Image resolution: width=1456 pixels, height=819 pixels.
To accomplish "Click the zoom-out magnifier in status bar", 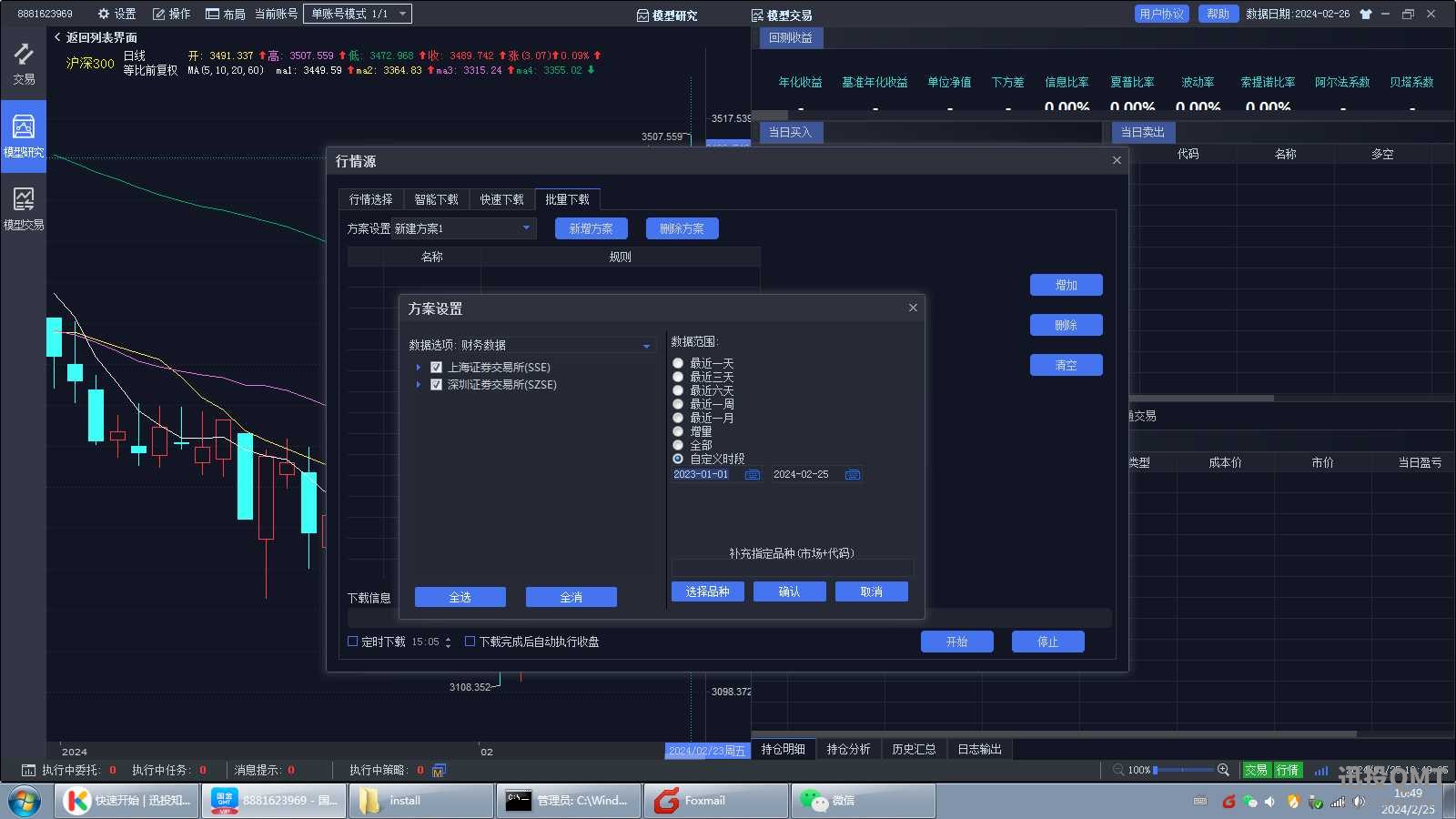I will (1118, 770).
